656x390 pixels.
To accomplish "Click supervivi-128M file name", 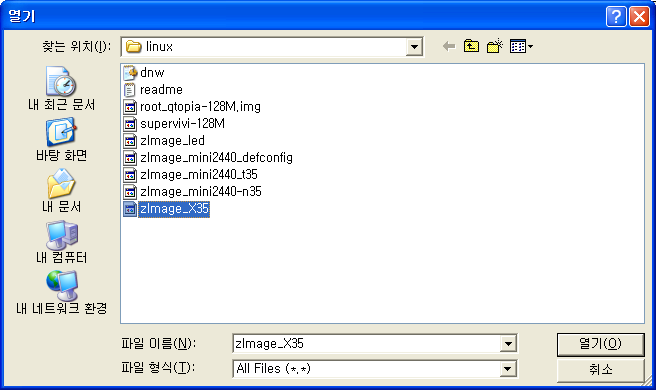I will tap(182, 124).
